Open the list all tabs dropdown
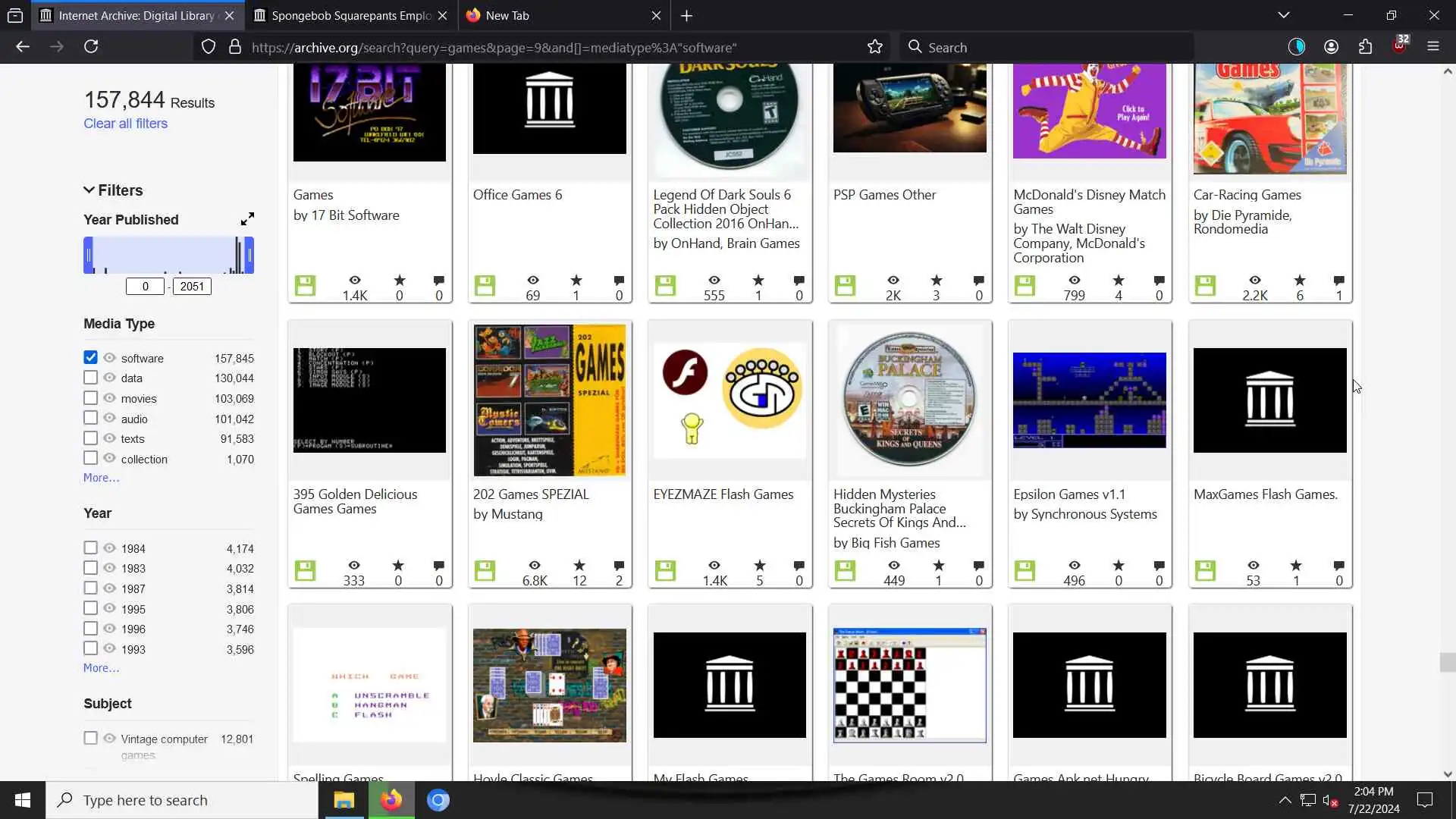The width and height of the screenshot is (1456, 819). (x=1283, y=15)
